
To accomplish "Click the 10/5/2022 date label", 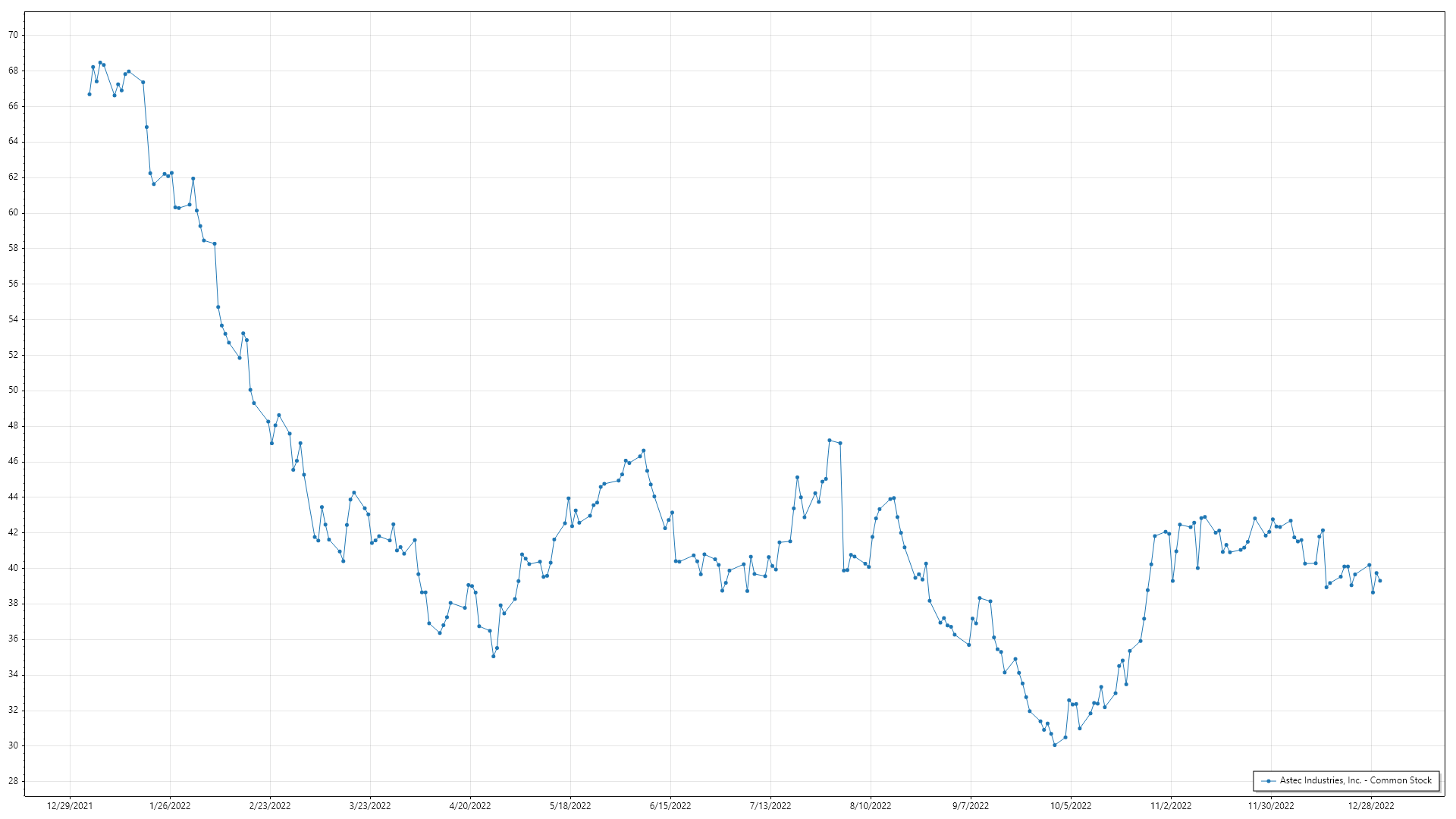I will 1071,805.
